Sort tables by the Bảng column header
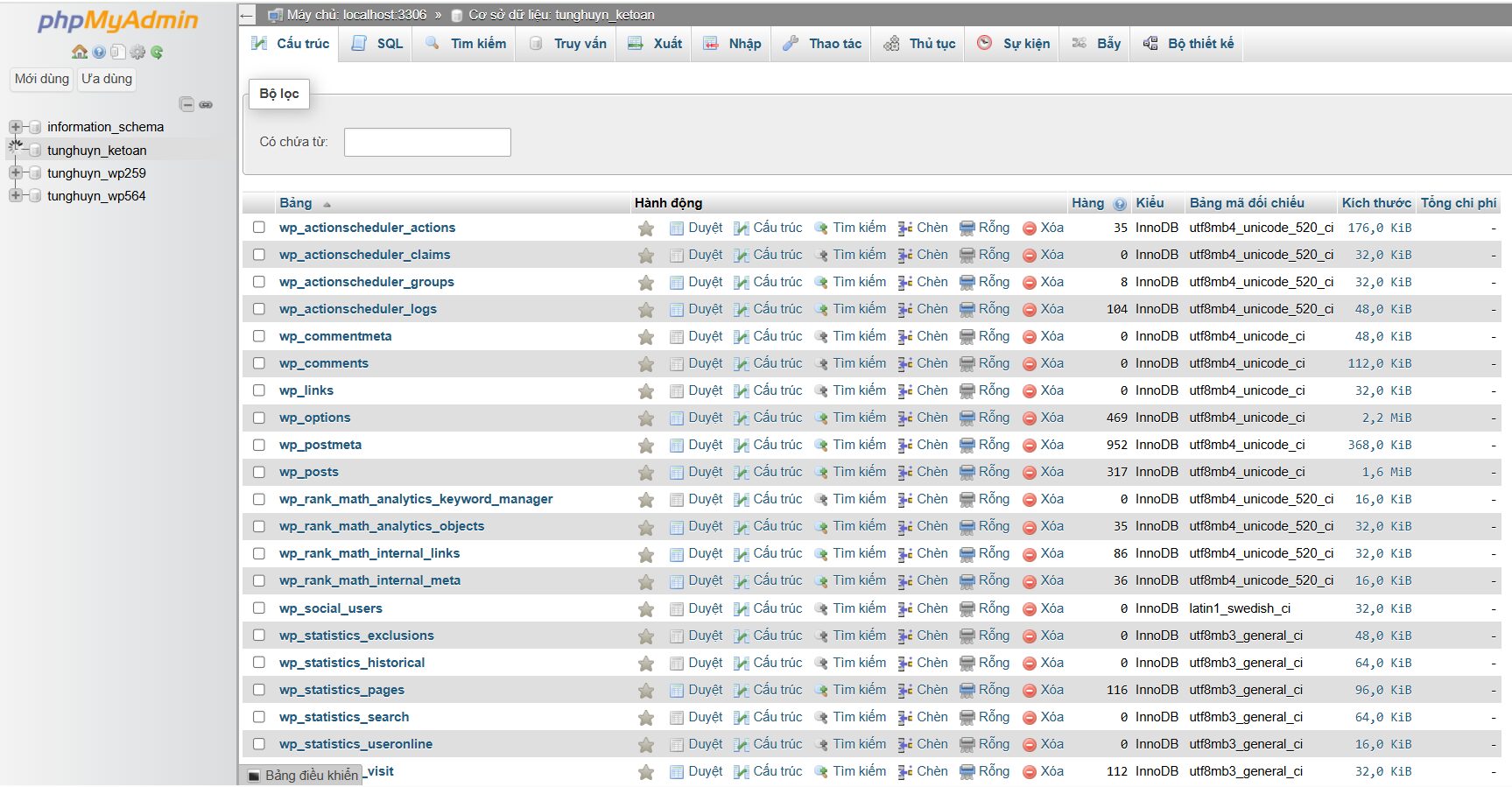 296,203
